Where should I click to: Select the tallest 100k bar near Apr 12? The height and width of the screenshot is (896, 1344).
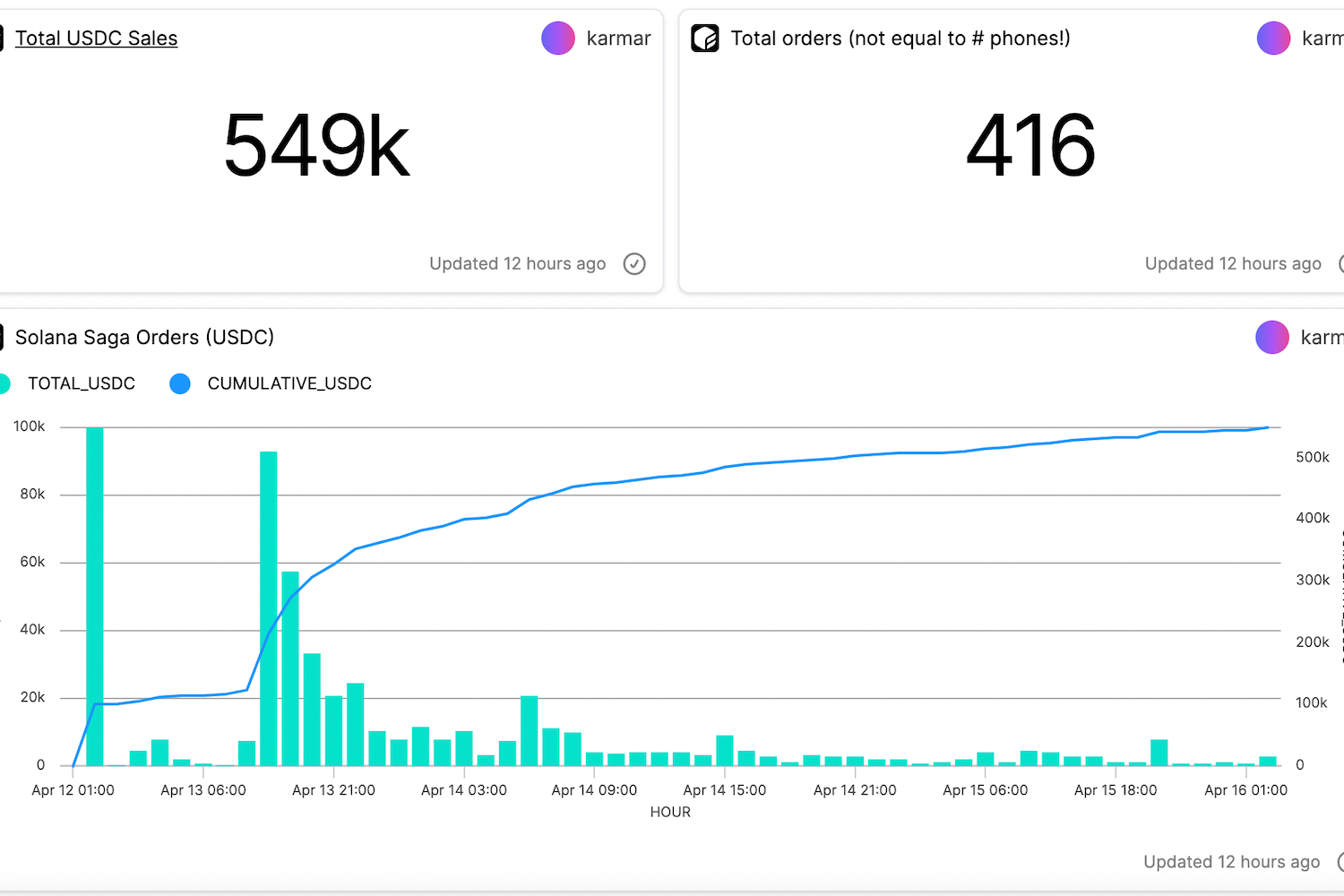95,596
